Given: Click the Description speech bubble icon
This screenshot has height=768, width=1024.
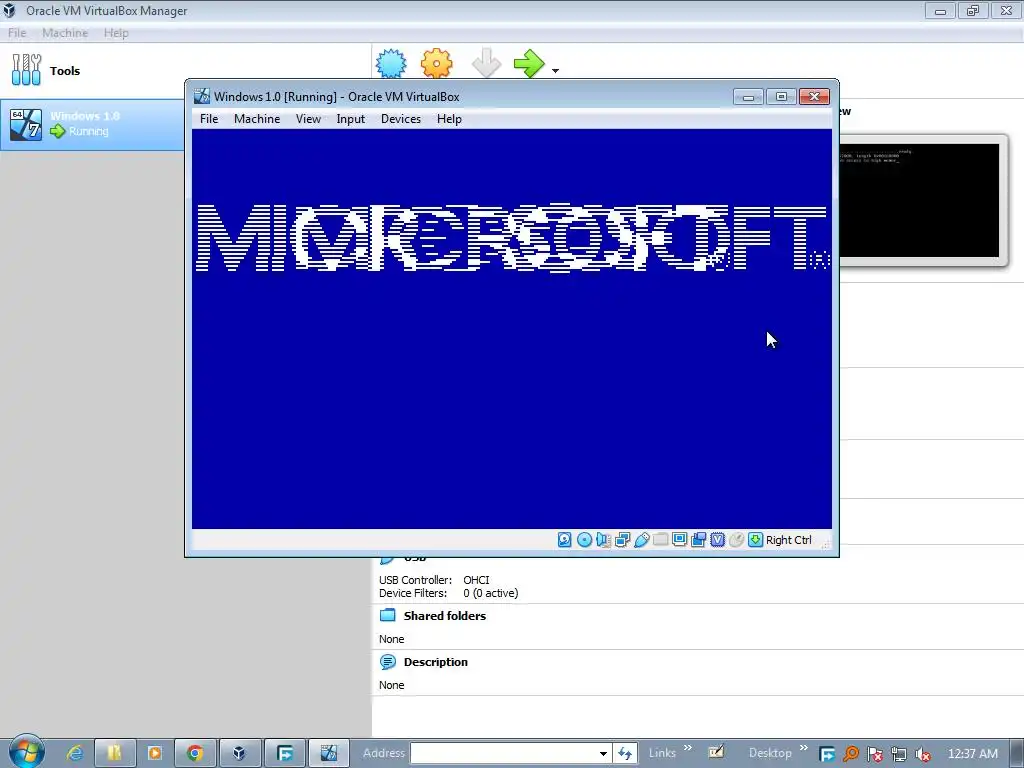Looking at the screenshot, I should pyautogui.click(x=388, y=662).
